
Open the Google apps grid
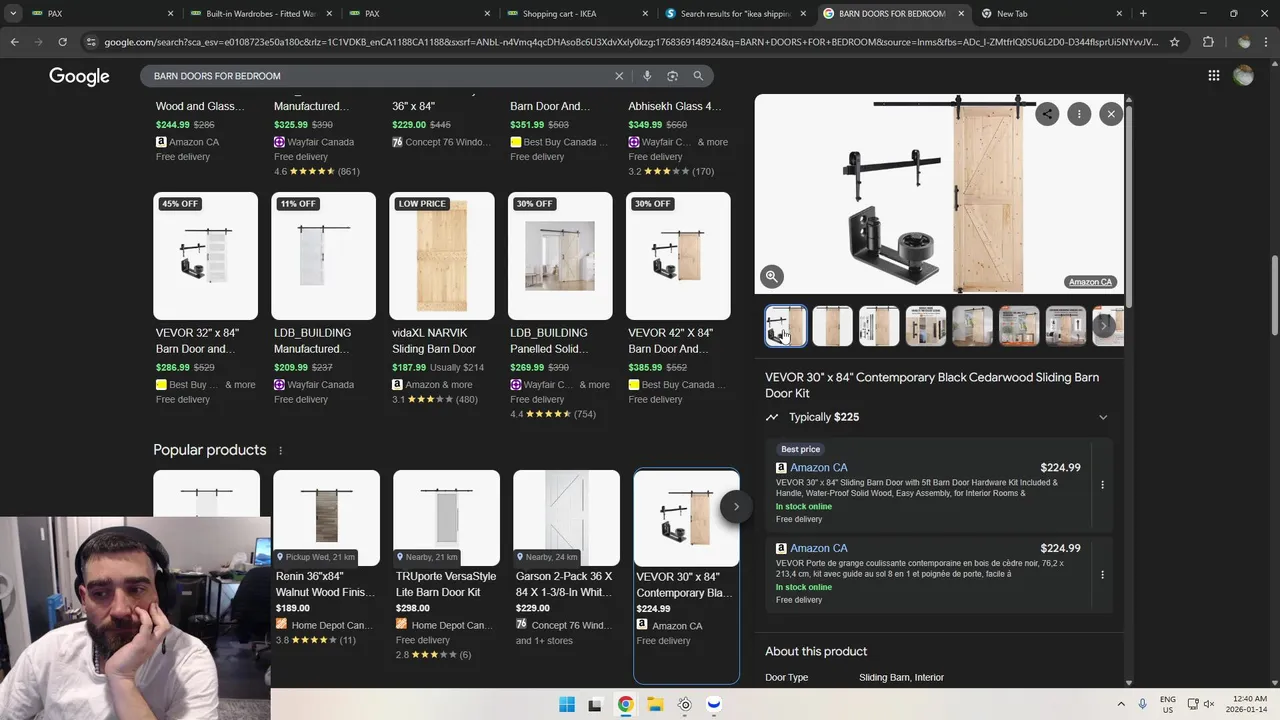click(x=1213, y=76)
